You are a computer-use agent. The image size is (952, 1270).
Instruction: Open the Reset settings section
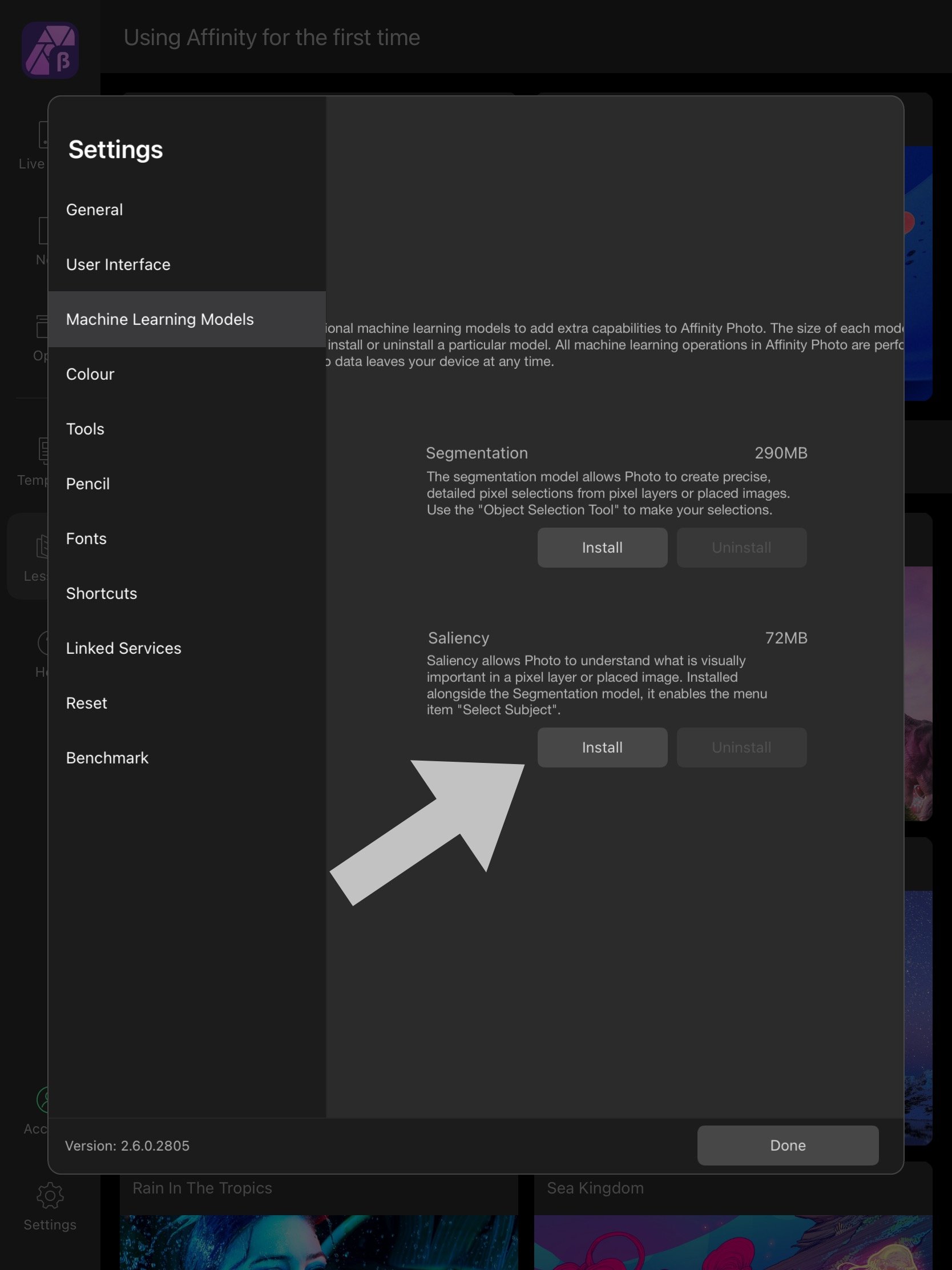coord(187,703)
